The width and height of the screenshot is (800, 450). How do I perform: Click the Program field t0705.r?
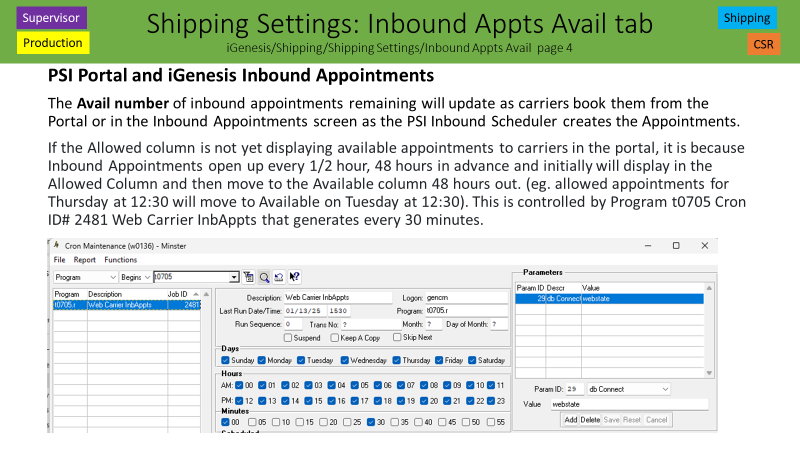coord(466,311)
